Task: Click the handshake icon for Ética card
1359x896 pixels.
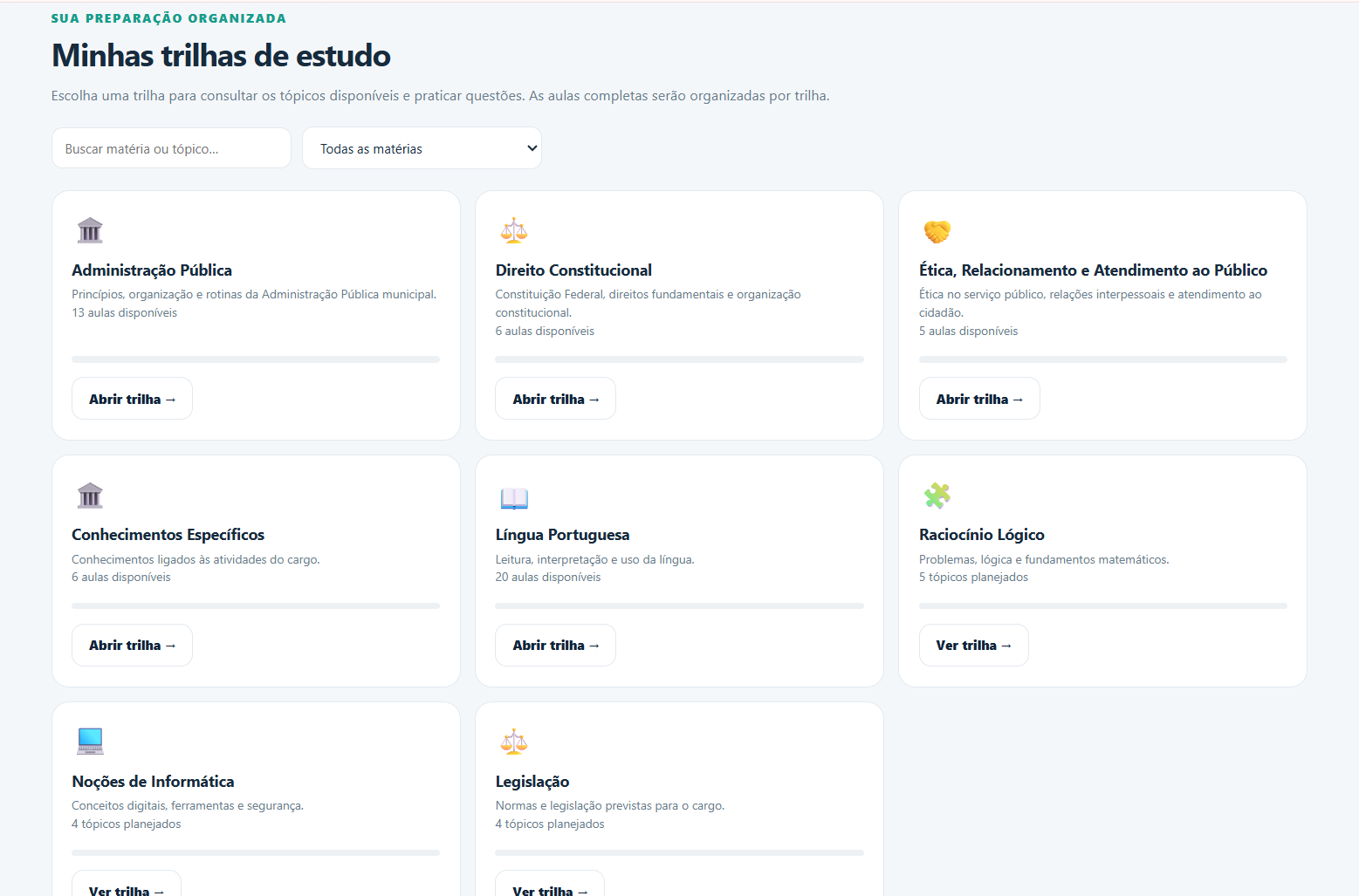Action: pyautogui.click(x=937, y=231)
